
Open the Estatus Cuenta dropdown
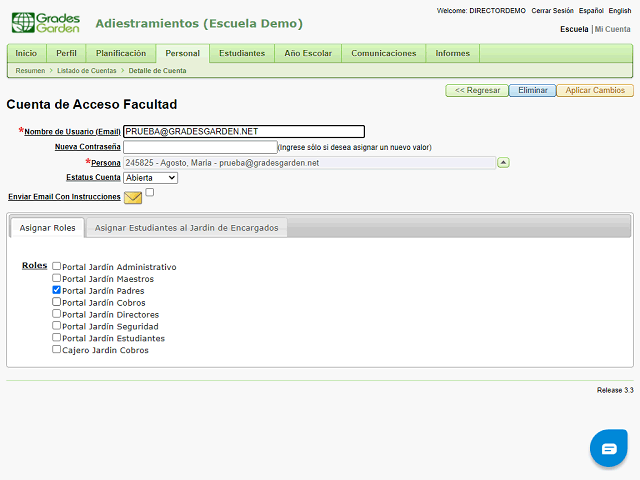coord(150,177)
